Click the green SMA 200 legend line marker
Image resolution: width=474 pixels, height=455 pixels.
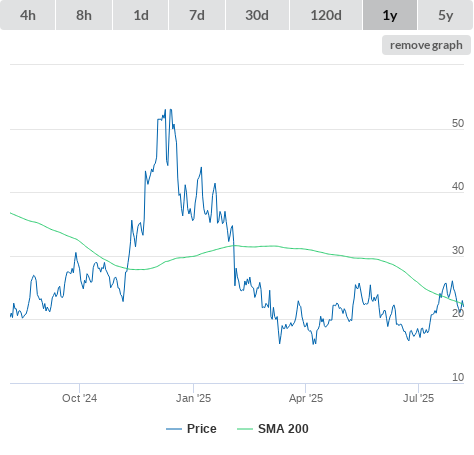(245, 429)
